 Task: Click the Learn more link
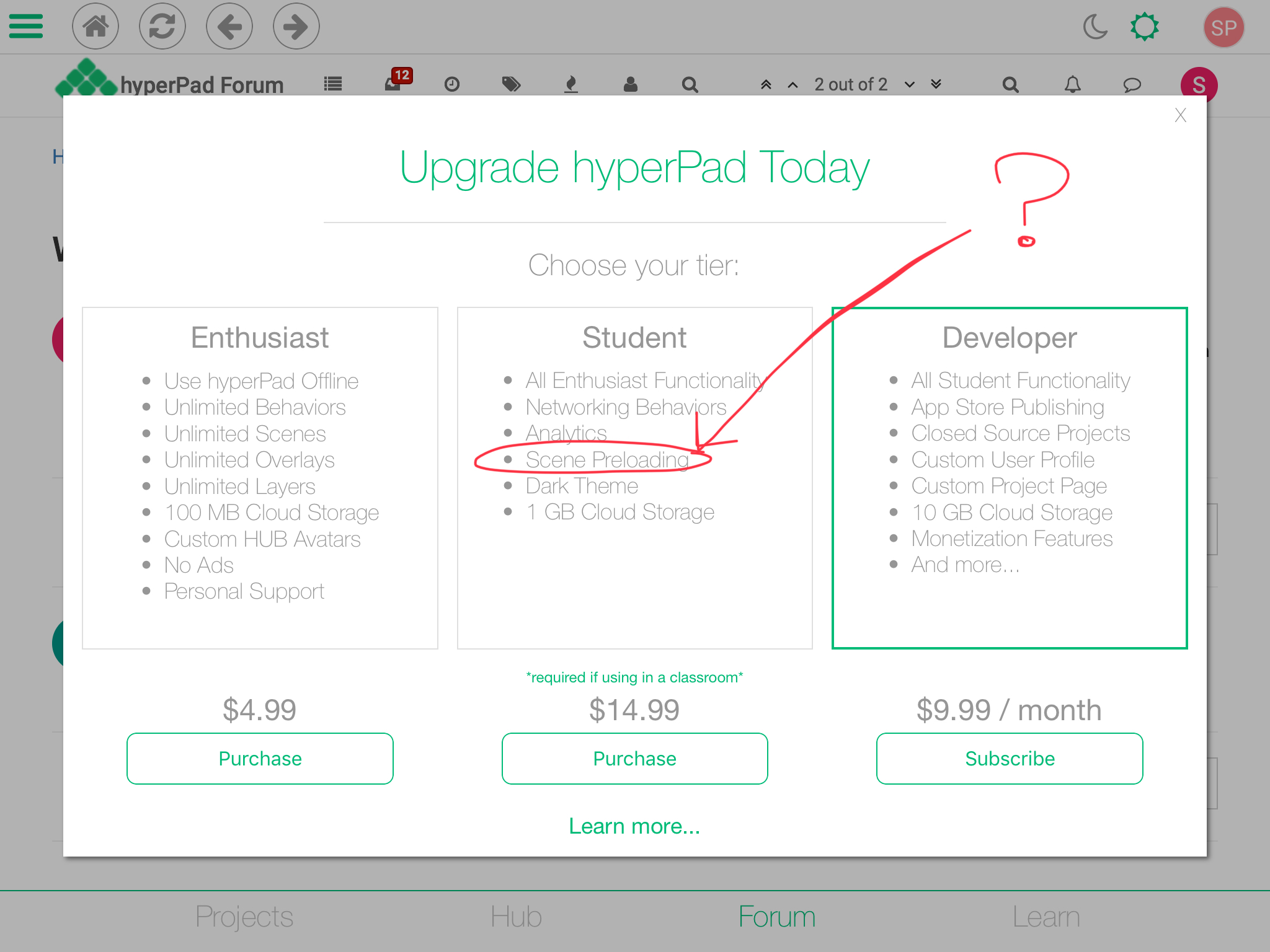(x=634, y=826)
